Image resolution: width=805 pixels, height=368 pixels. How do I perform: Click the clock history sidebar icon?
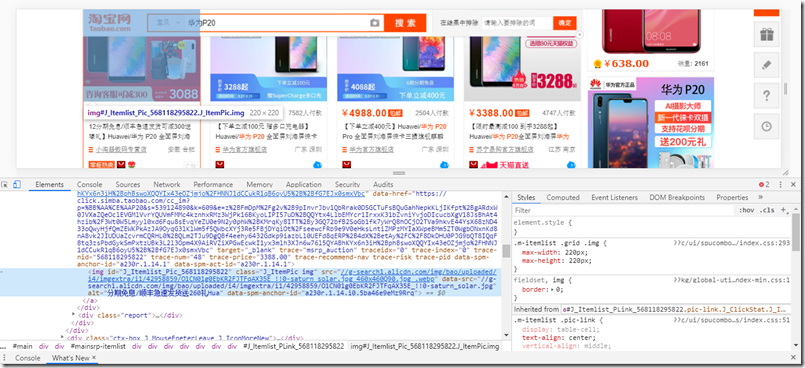(x=766, y=126)
